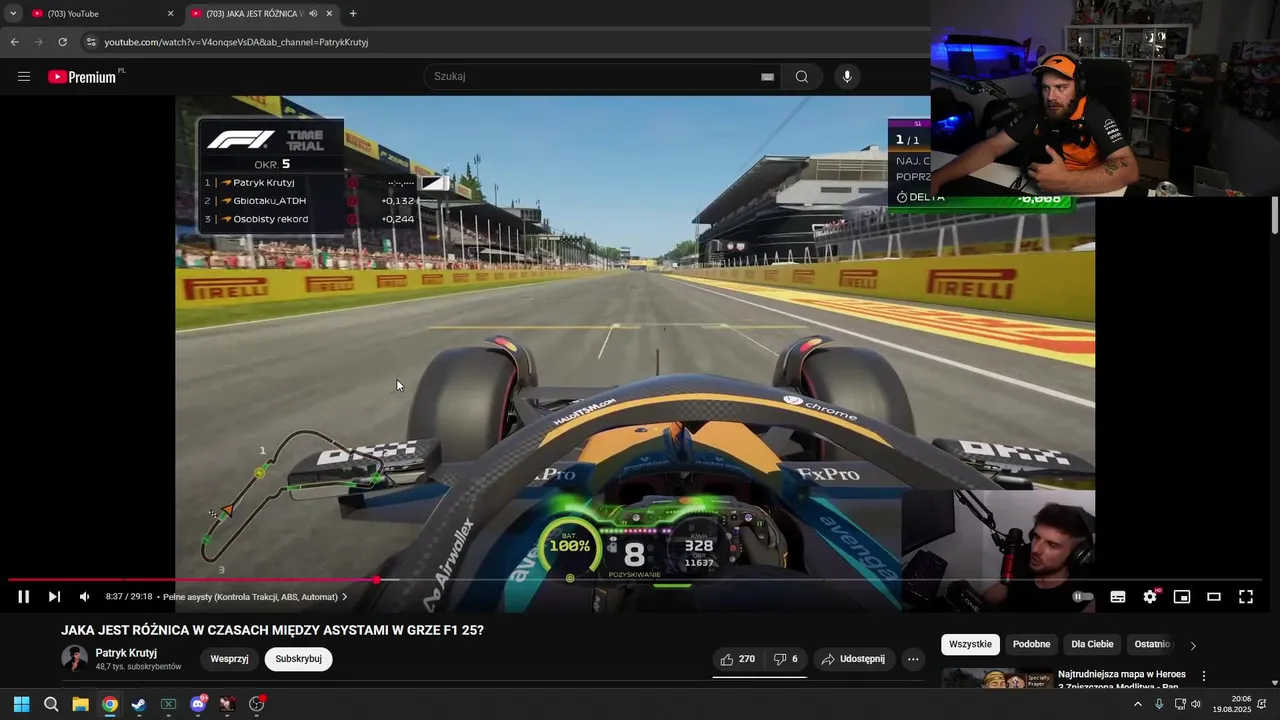Open more actions menu beside Udostępnij
Image resolution: width=1280 pixels, height=720 pixels.
tap(913, 659)
